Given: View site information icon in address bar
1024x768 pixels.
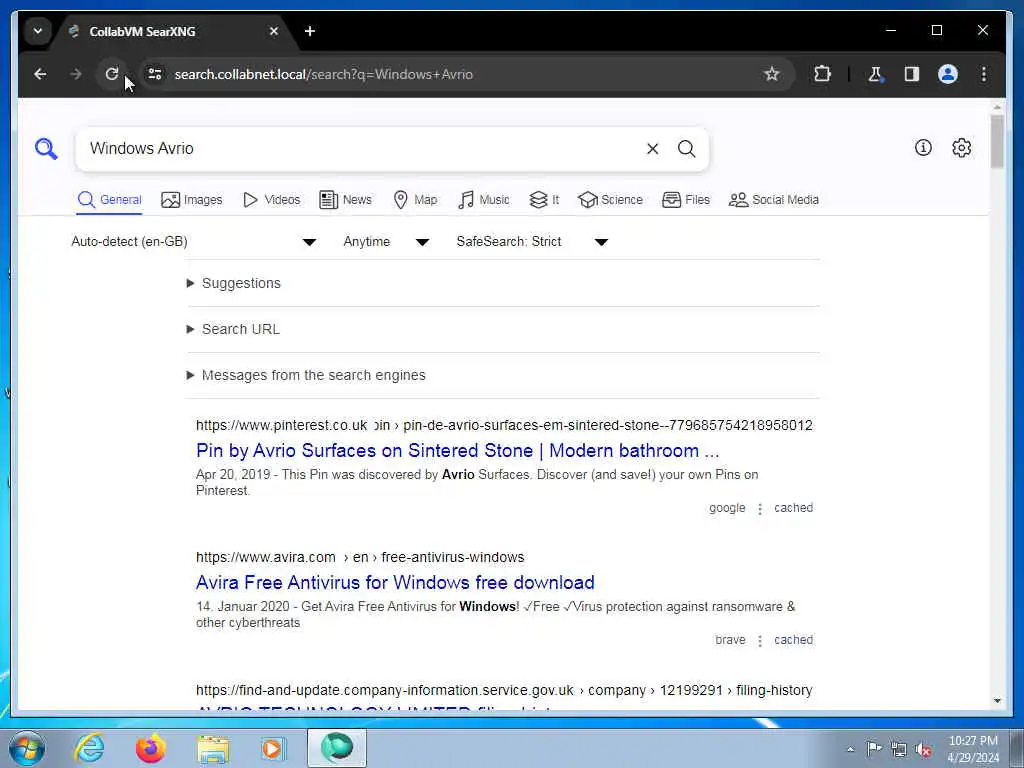Looking at the screenshot, I should coord(155,74).
